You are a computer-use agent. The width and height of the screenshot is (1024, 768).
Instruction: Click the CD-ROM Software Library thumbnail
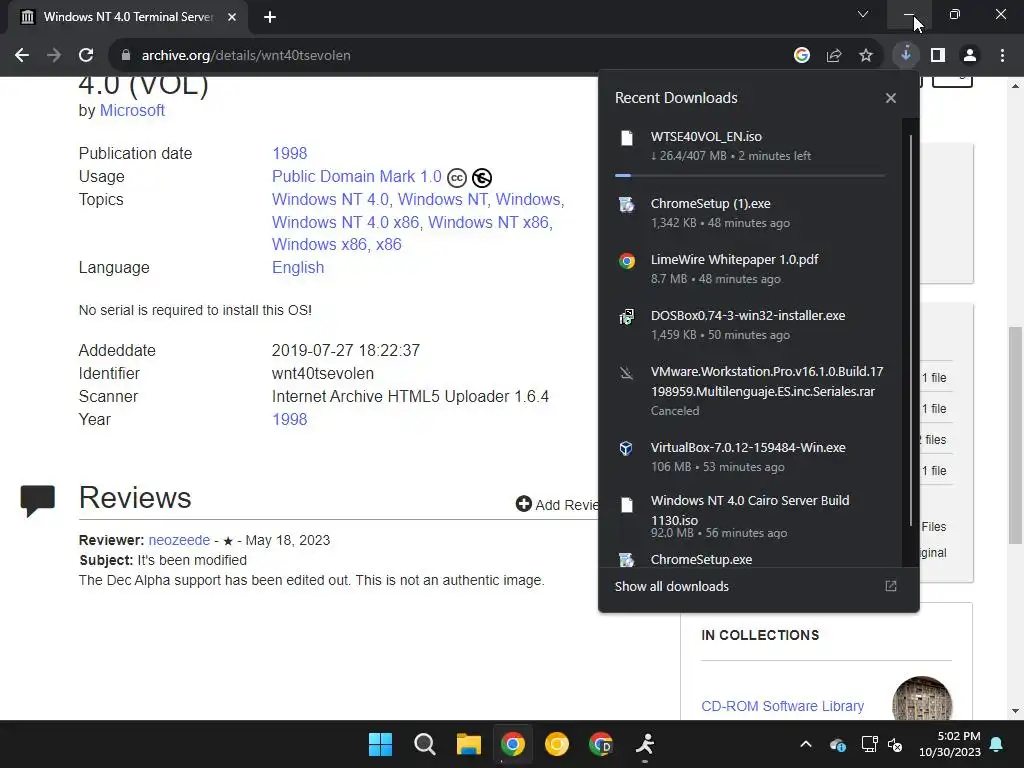tap(922, 699)
